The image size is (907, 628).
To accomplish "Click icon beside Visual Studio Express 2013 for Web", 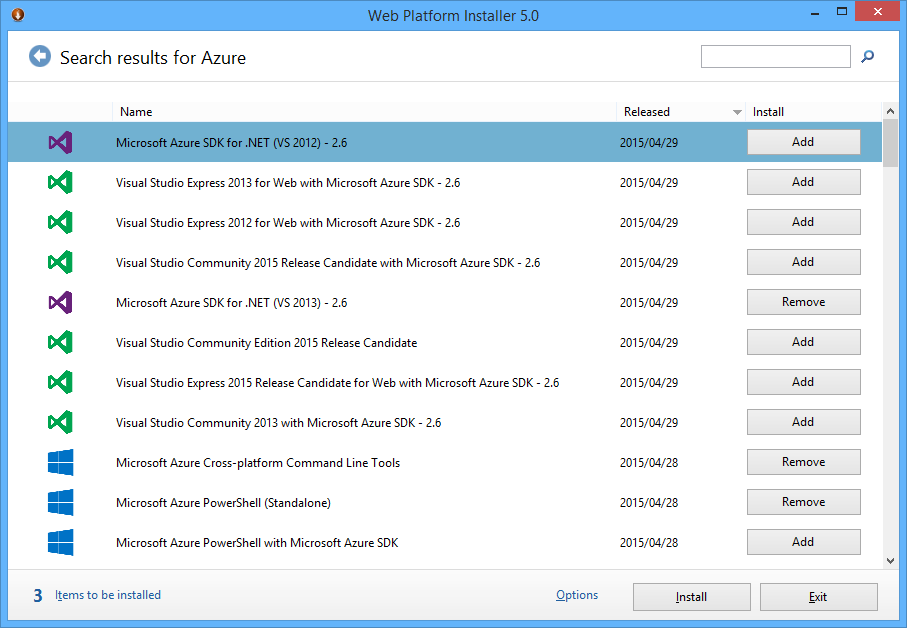I will [60, 182].
